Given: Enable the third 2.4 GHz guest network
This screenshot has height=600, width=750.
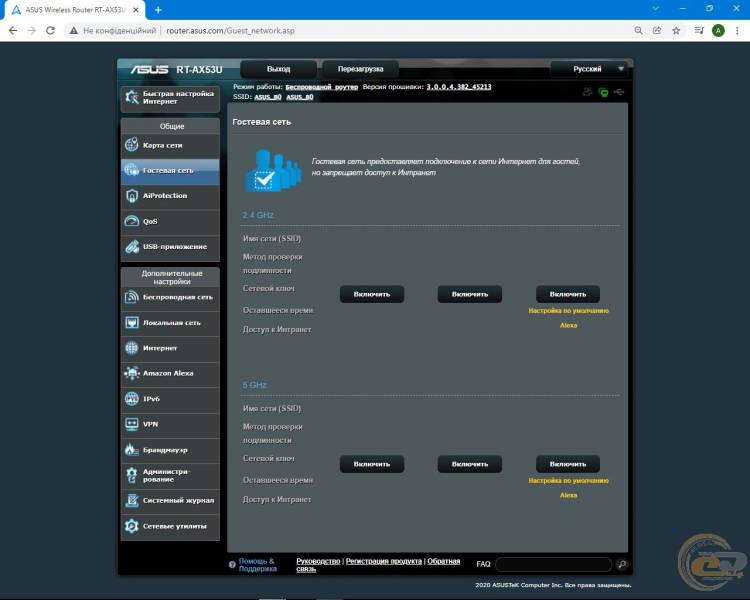Looking at the screenshot, I should click(x=568, y=294).
